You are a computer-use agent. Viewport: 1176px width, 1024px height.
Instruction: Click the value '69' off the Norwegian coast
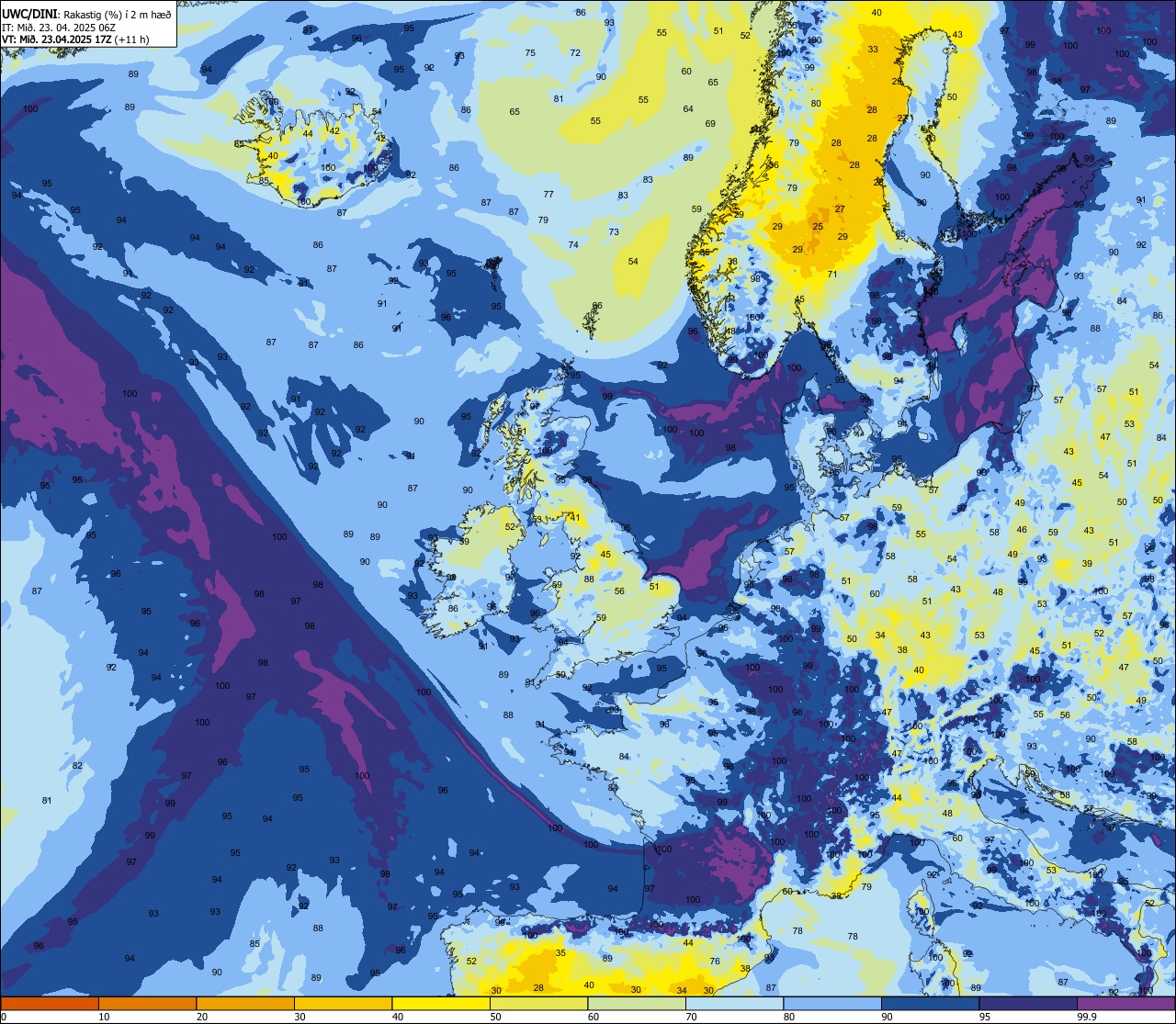tap(710, 124)
